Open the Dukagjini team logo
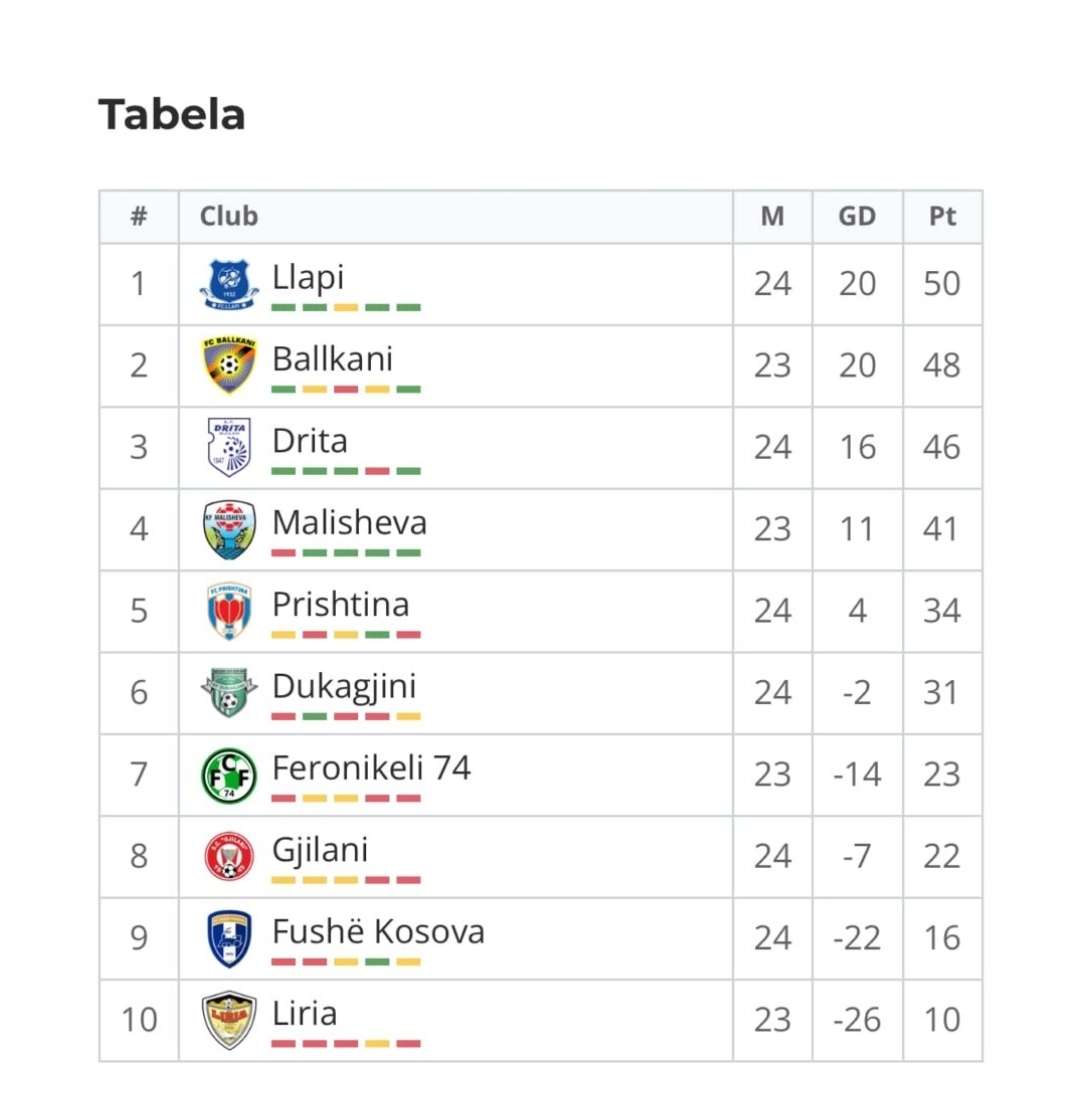 [x=229, y=692]
